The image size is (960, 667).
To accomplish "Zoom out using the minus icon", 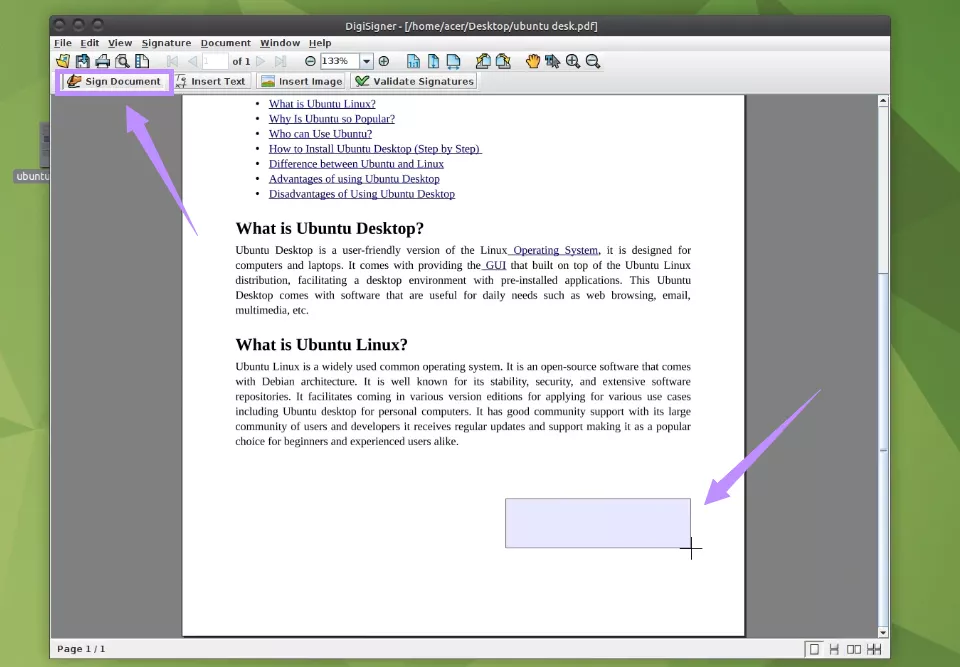I will click(x=593, y=61).
